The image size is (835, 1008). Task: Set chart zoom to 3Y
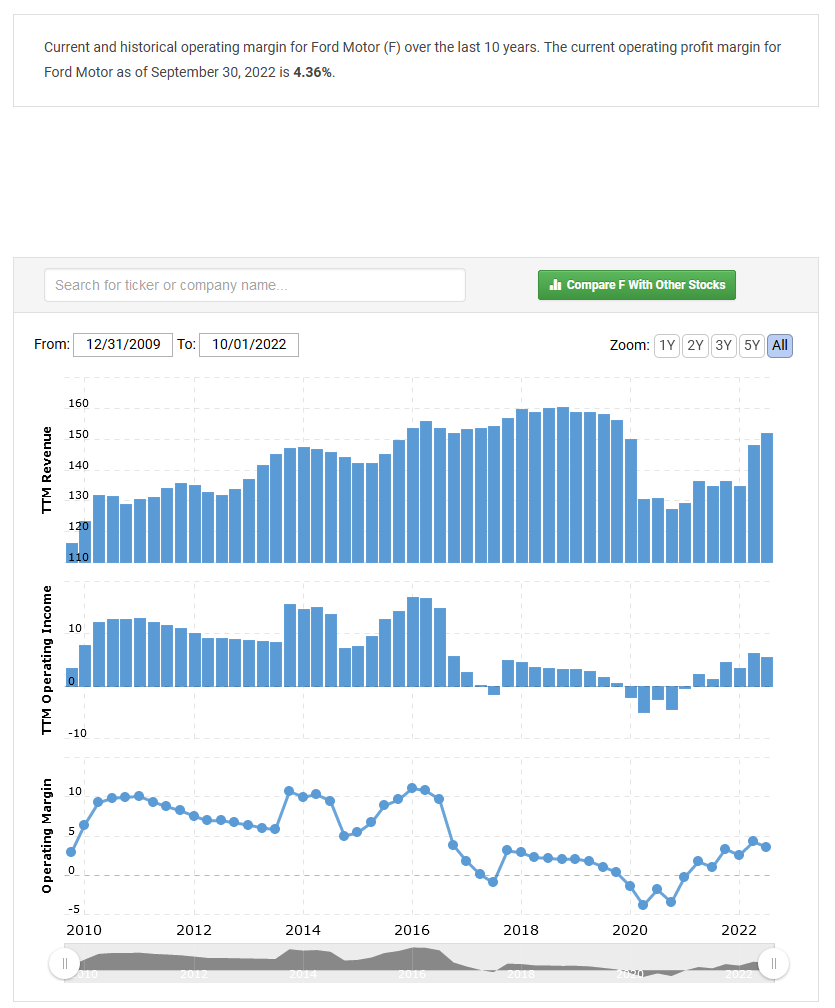(x=723, y=346)
